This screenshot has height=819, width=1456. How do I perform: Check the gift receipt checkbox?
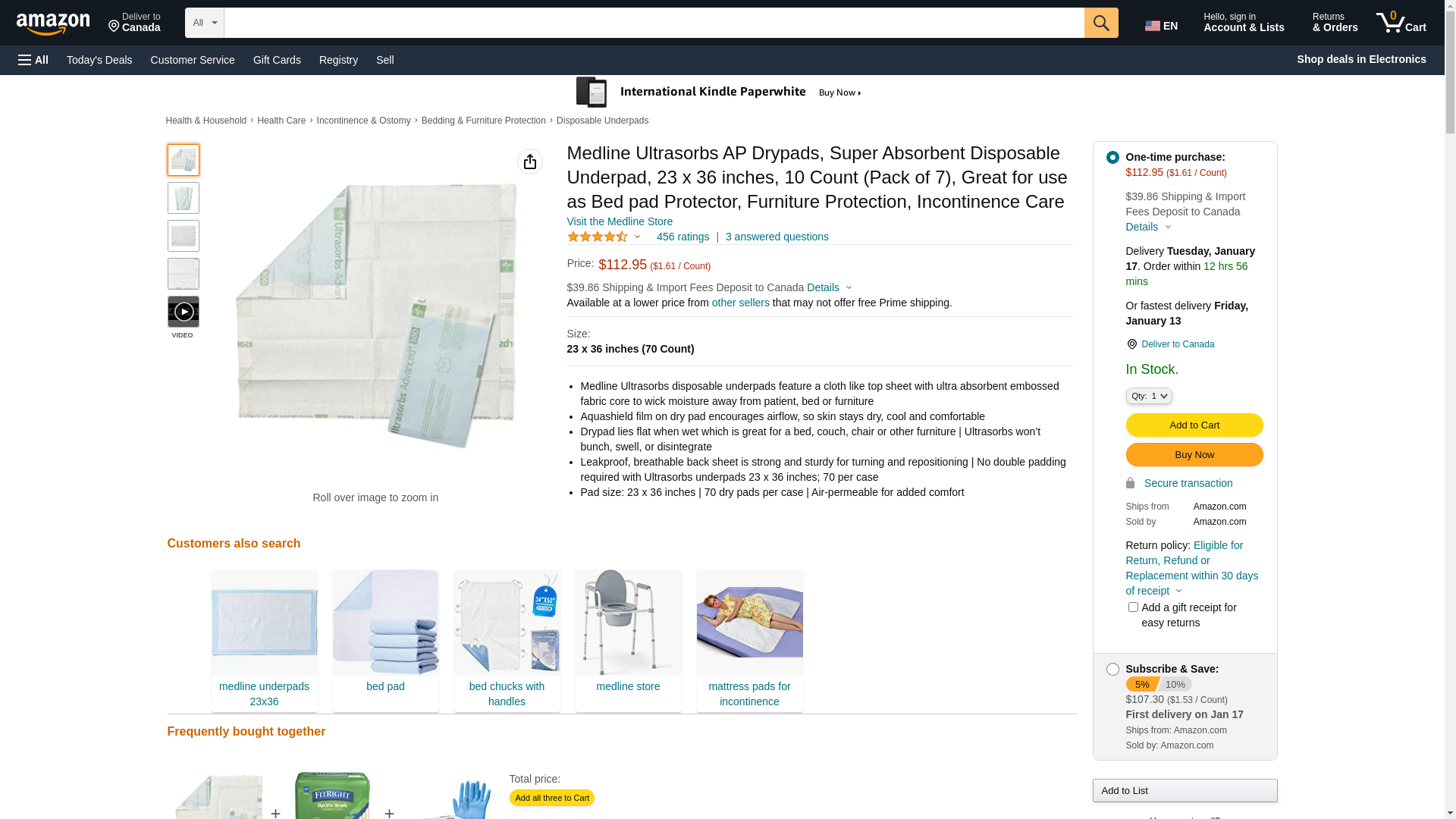(1133, 607)
